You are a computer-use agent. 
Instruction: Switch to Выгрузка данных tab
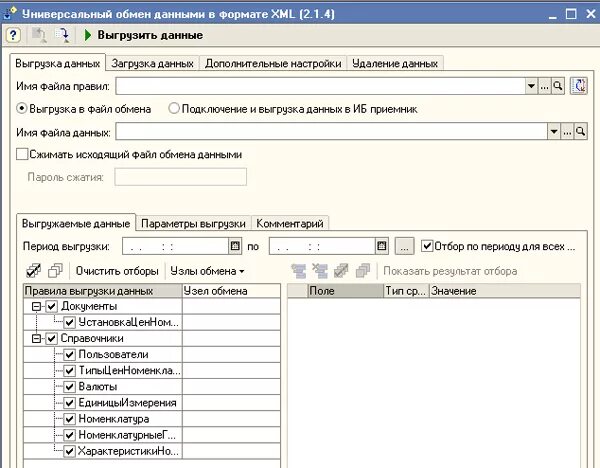coord(58,63)
